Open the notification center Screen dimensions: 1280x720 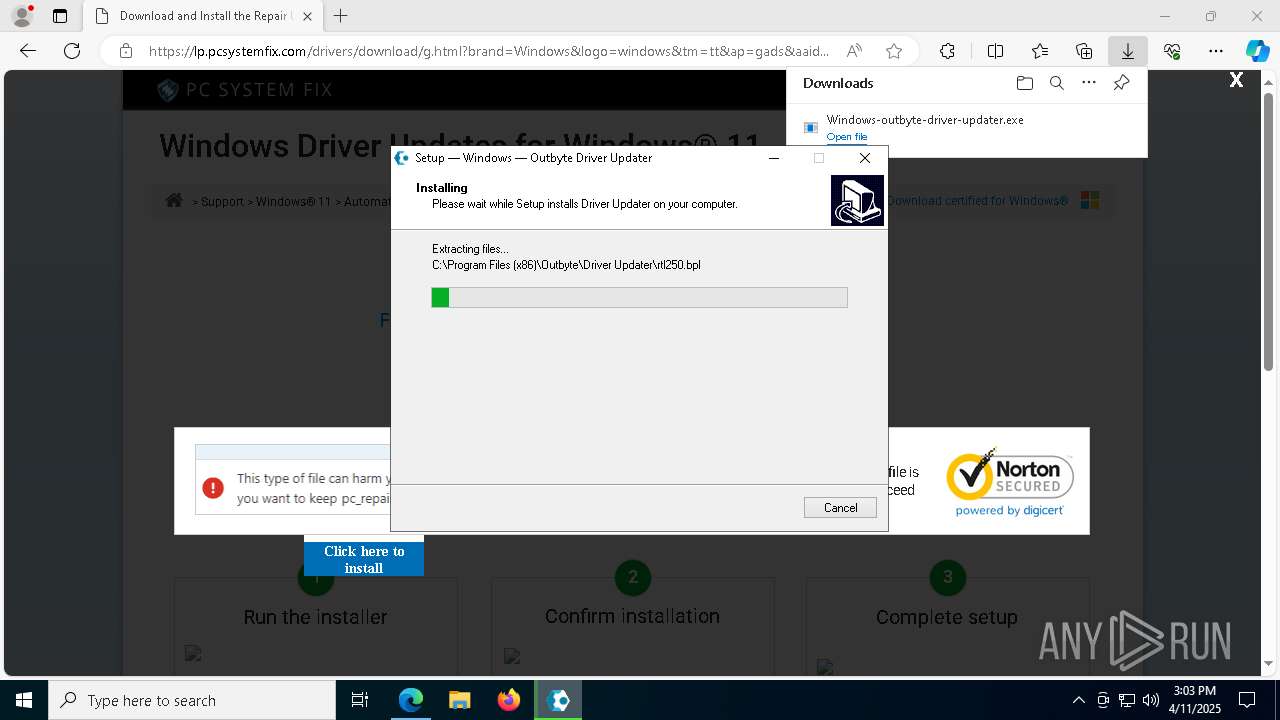(x=1247, y=700)
